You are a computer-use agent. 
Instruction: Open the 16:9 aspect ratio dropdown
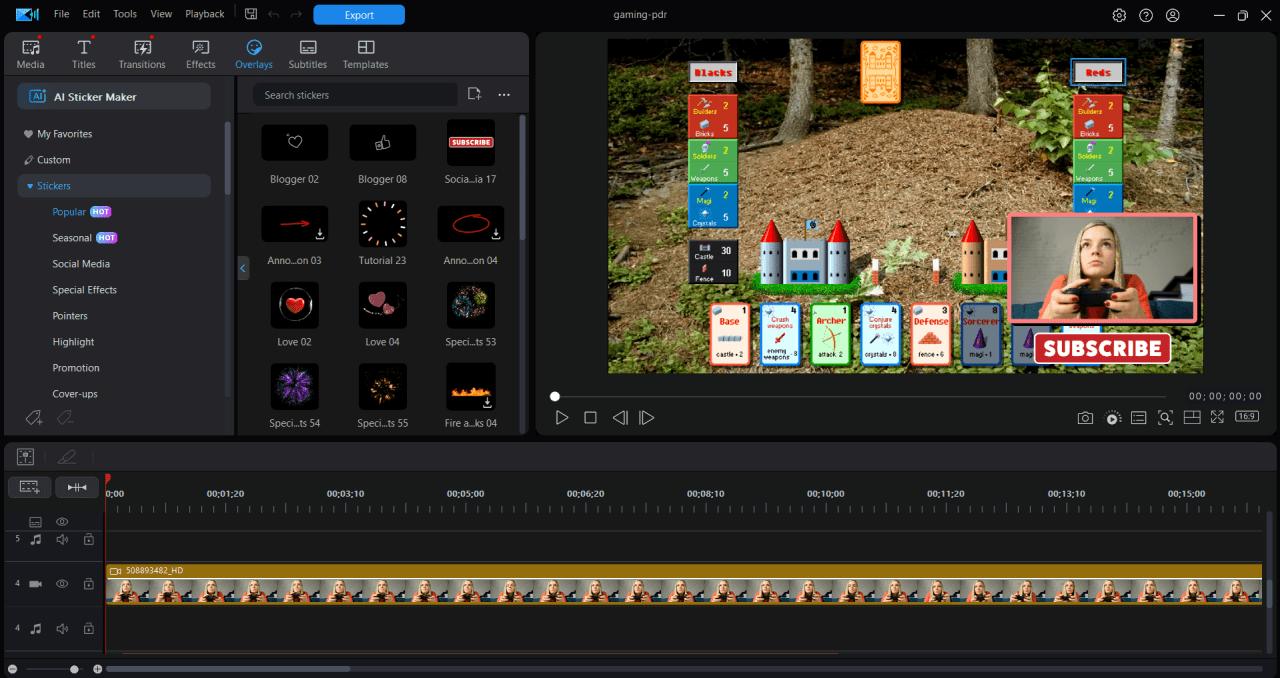click(1247, 417)
